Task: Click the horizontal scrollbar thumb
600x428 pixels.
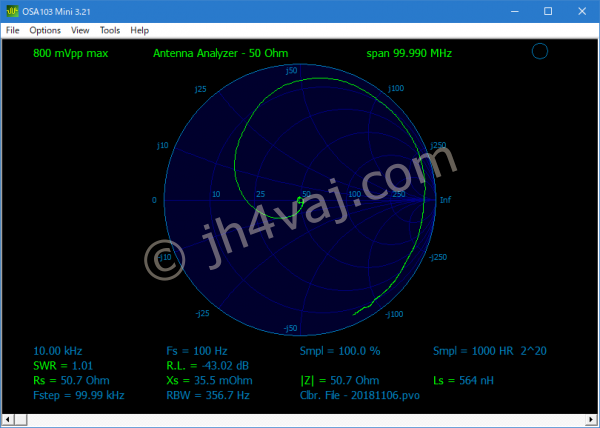Action: (20, 420)
